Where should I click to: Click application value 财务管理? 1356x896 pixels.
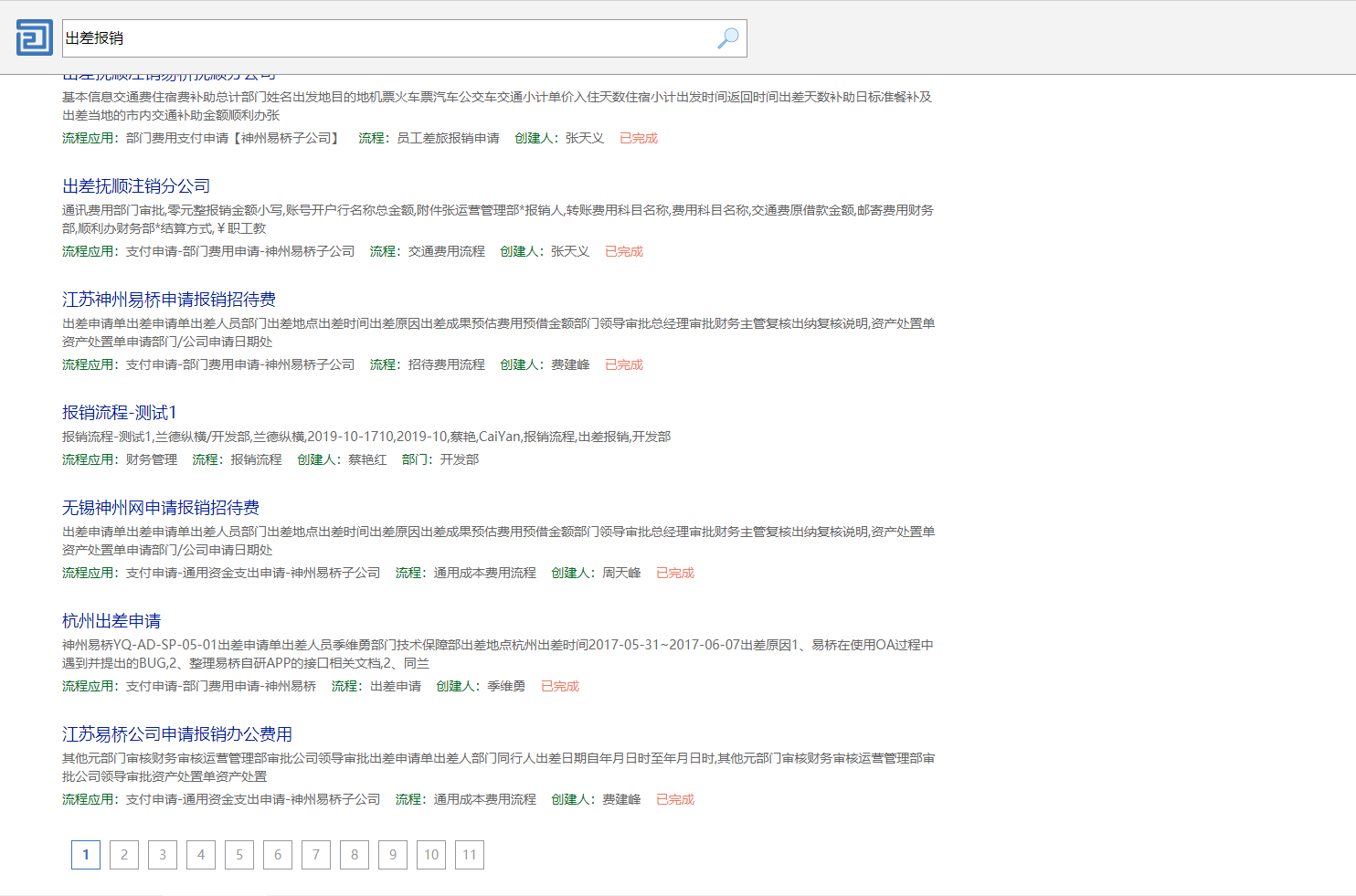pos(152,459)
